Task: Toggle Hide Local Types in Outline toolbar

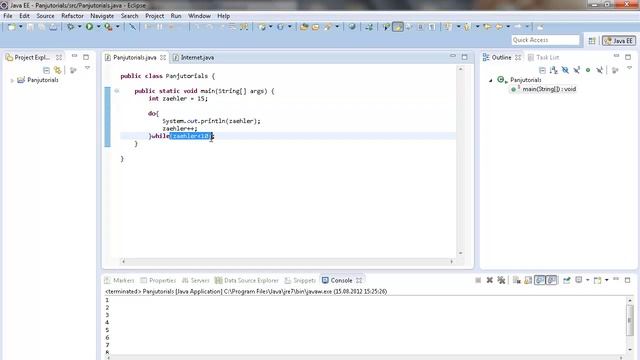Action: click(x=599, y=70)
